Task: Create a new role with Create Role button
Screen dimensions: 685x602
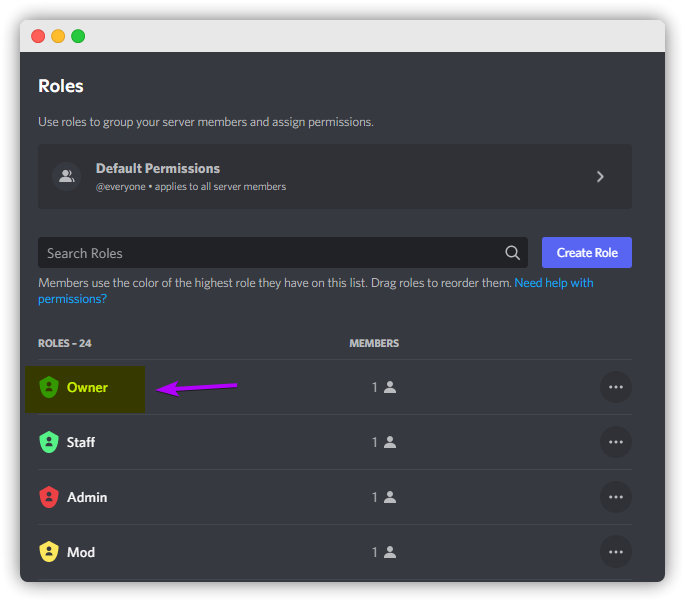Action: pyautogui.click(x=587, y=253)
